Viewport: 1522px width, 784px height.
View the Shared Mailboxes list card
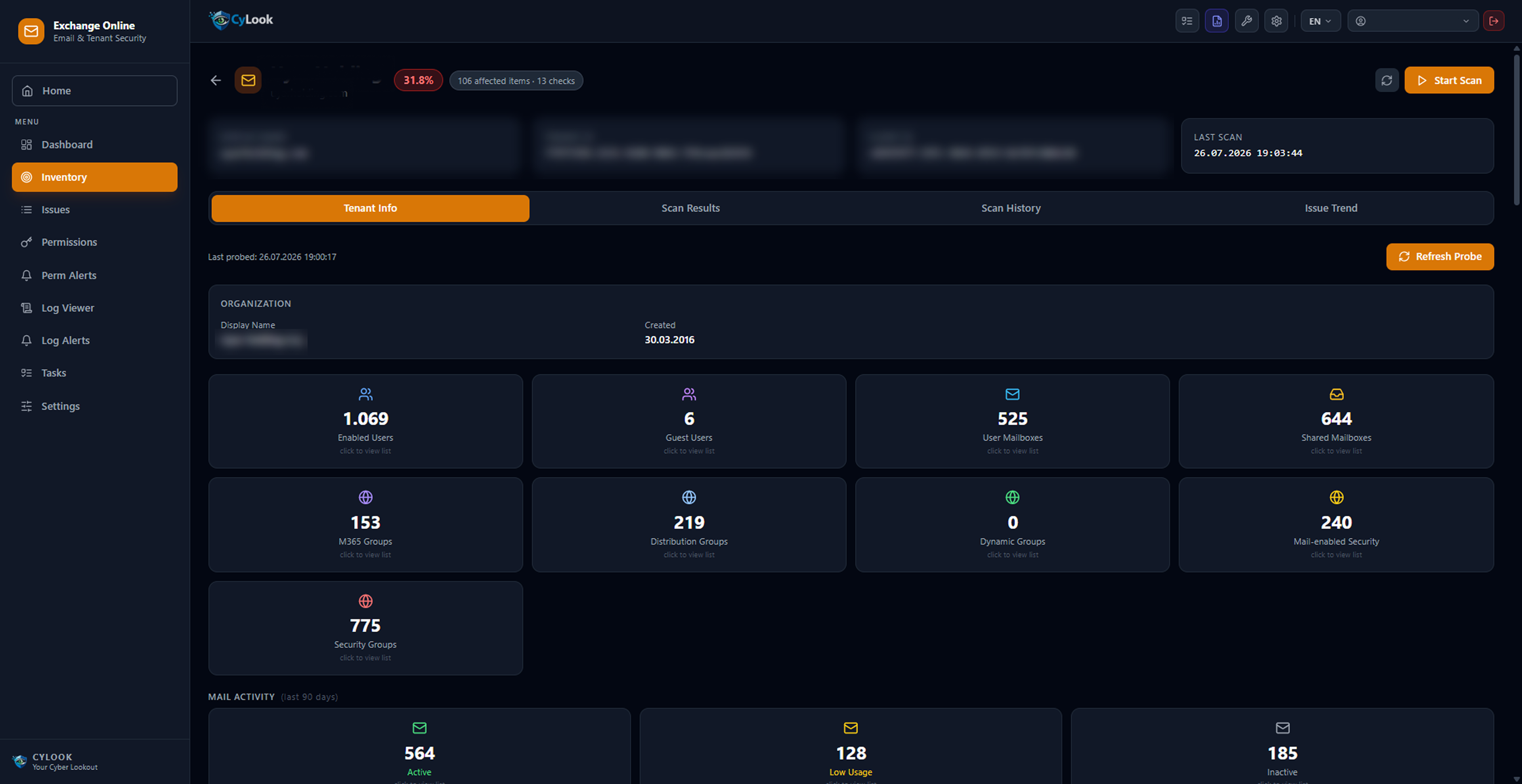click(1337, 421)
